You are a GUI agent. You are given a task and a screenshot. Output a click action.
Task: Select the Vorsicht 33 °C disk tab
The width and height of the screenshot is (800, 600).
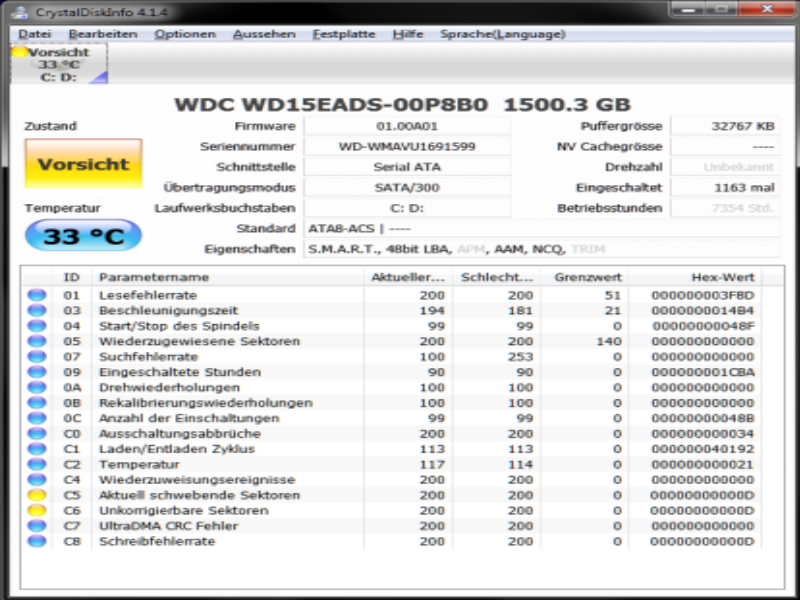coord(59,64)
